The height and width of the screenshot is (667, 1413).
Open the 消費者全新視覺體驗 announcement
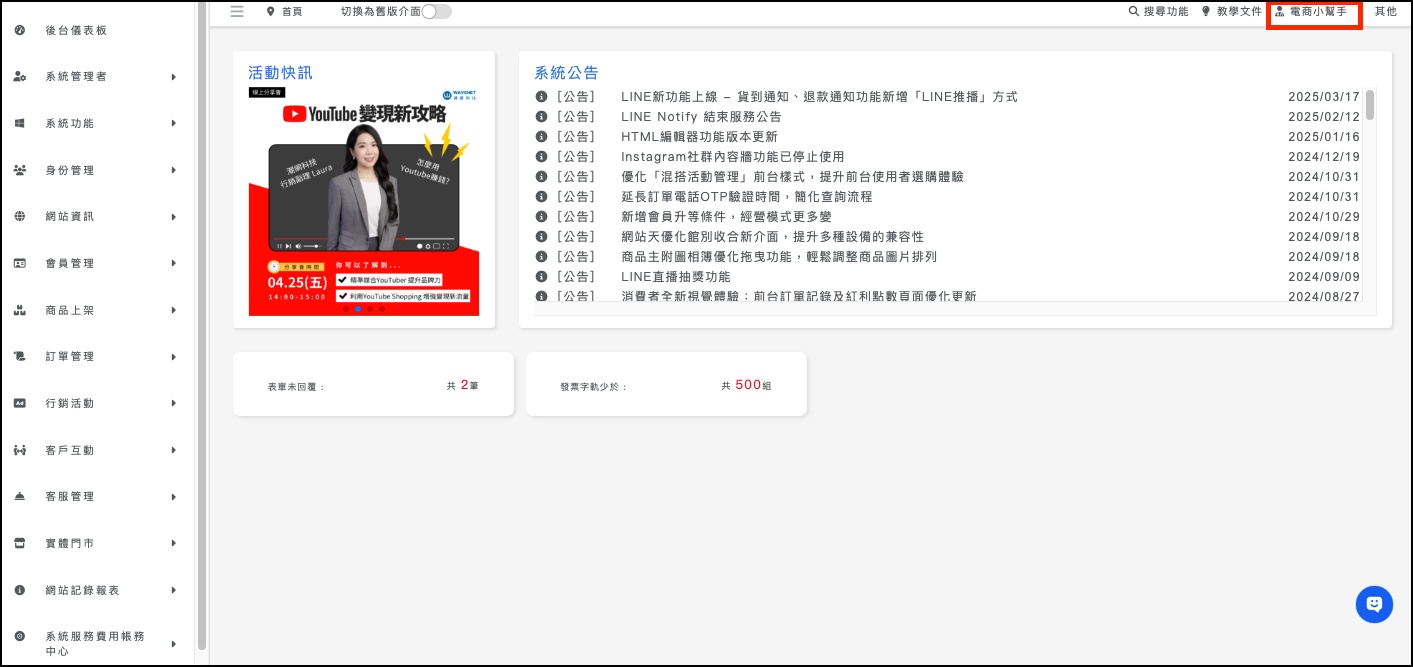(799, 297)
